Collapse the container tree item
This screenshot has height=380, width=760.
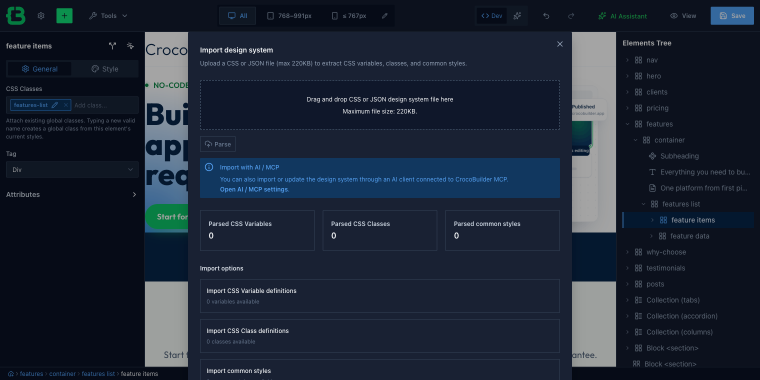tap(635, 140)
